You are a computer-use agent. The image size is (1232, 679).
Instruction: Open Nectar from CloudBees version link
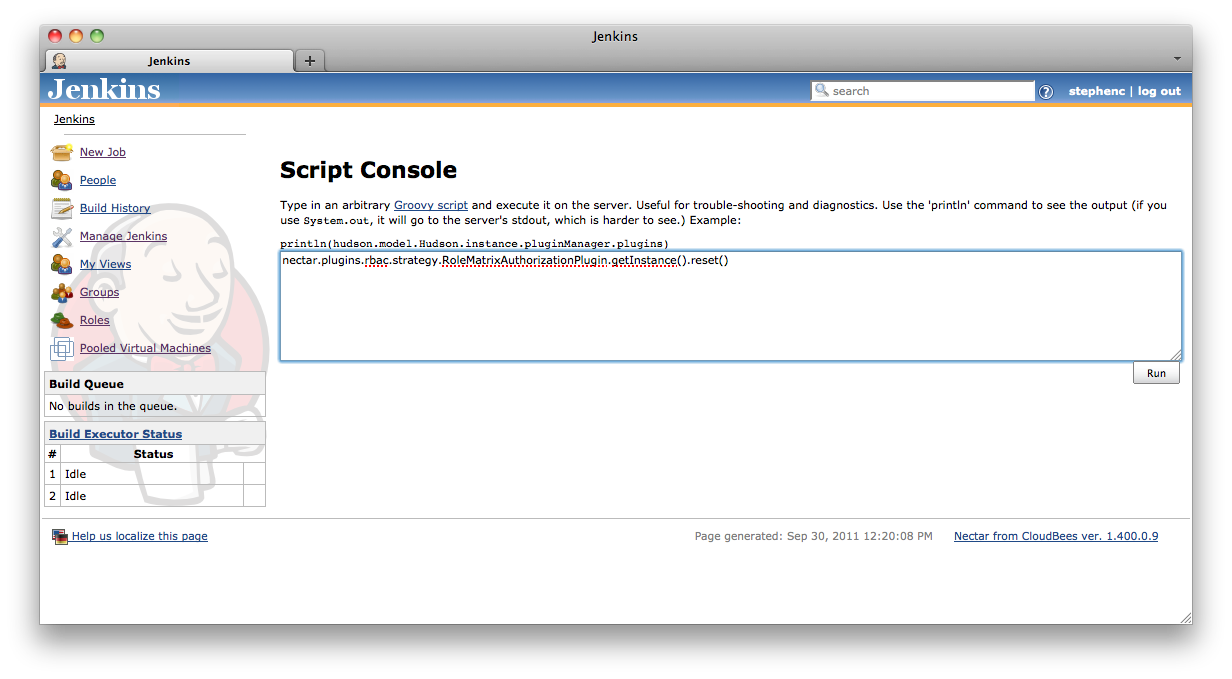tap(1055, 536)
